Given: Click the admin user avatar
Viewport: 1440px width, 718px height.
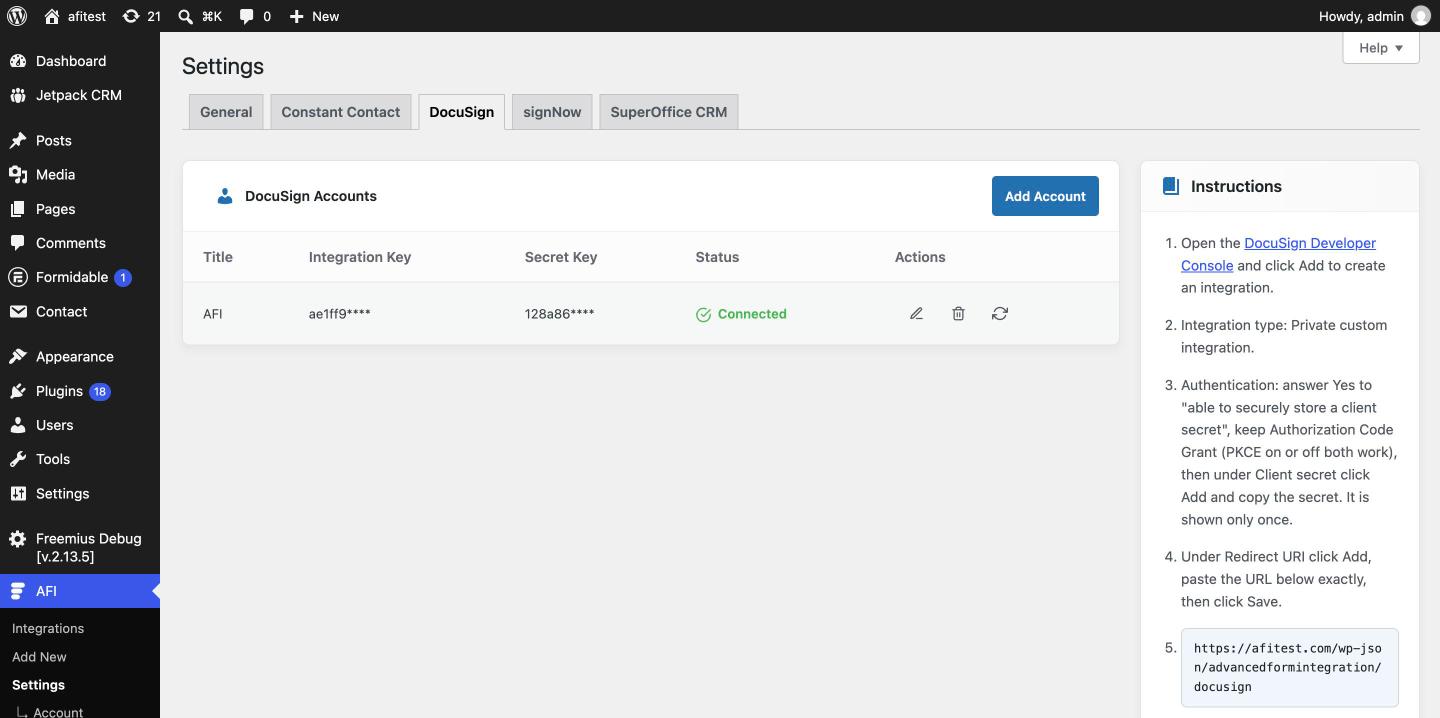Looking at the screenshot, I should (x=1421, y=16).
